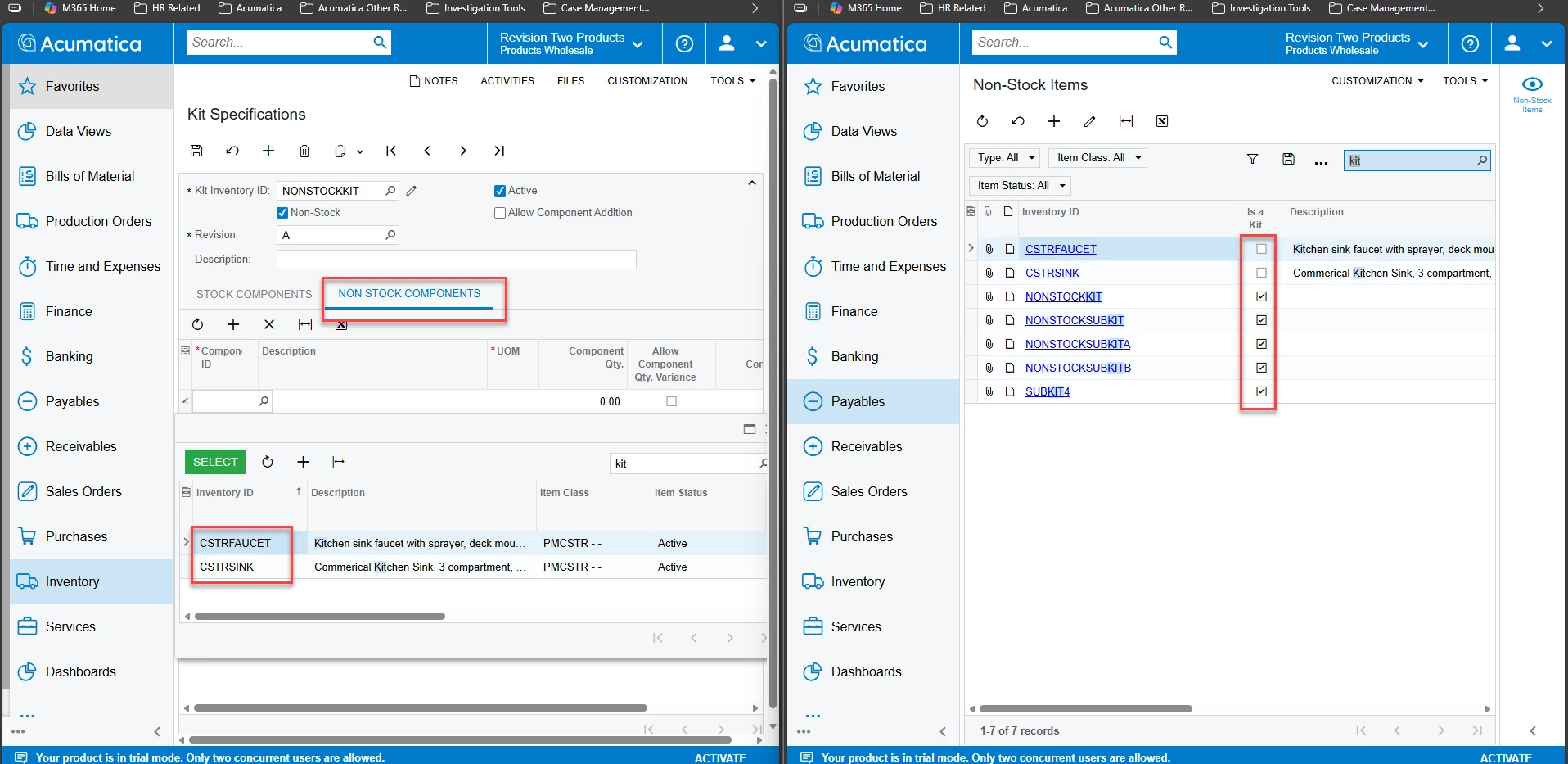1568x764 pixels.
Task: Toggle the Active checkbox
Action: click(500, 191)
